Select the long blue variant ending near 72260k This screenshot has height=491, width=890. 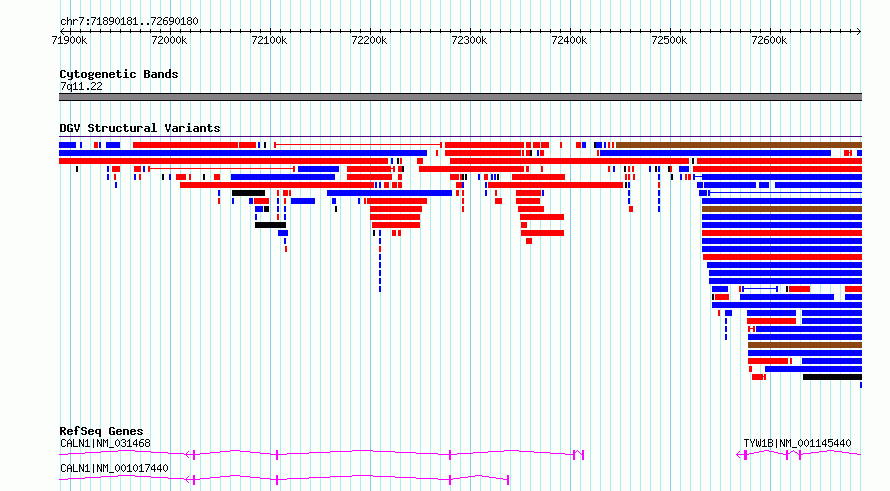(x=243, y=153)
